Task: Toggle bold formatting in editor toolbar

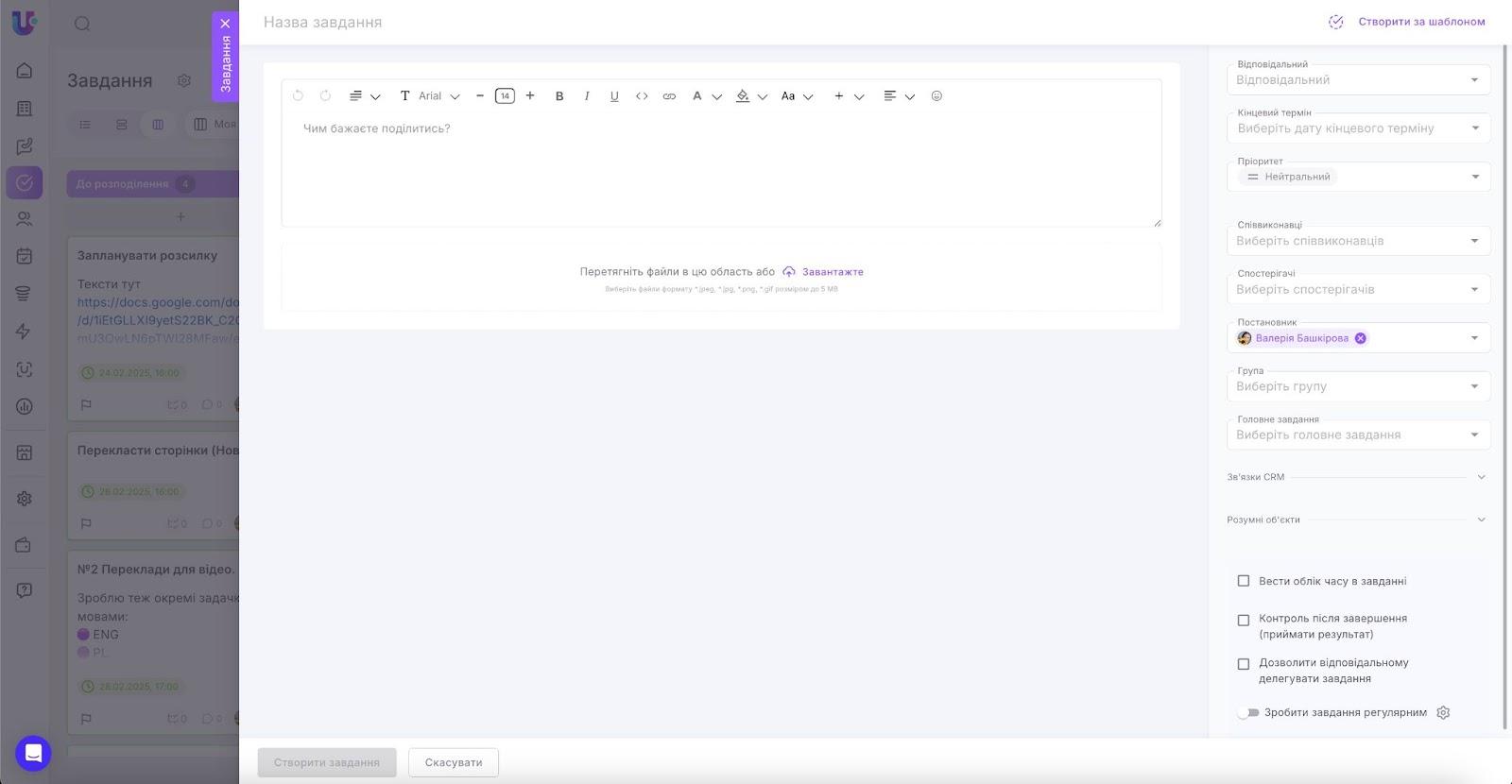Action: (559, 96)
